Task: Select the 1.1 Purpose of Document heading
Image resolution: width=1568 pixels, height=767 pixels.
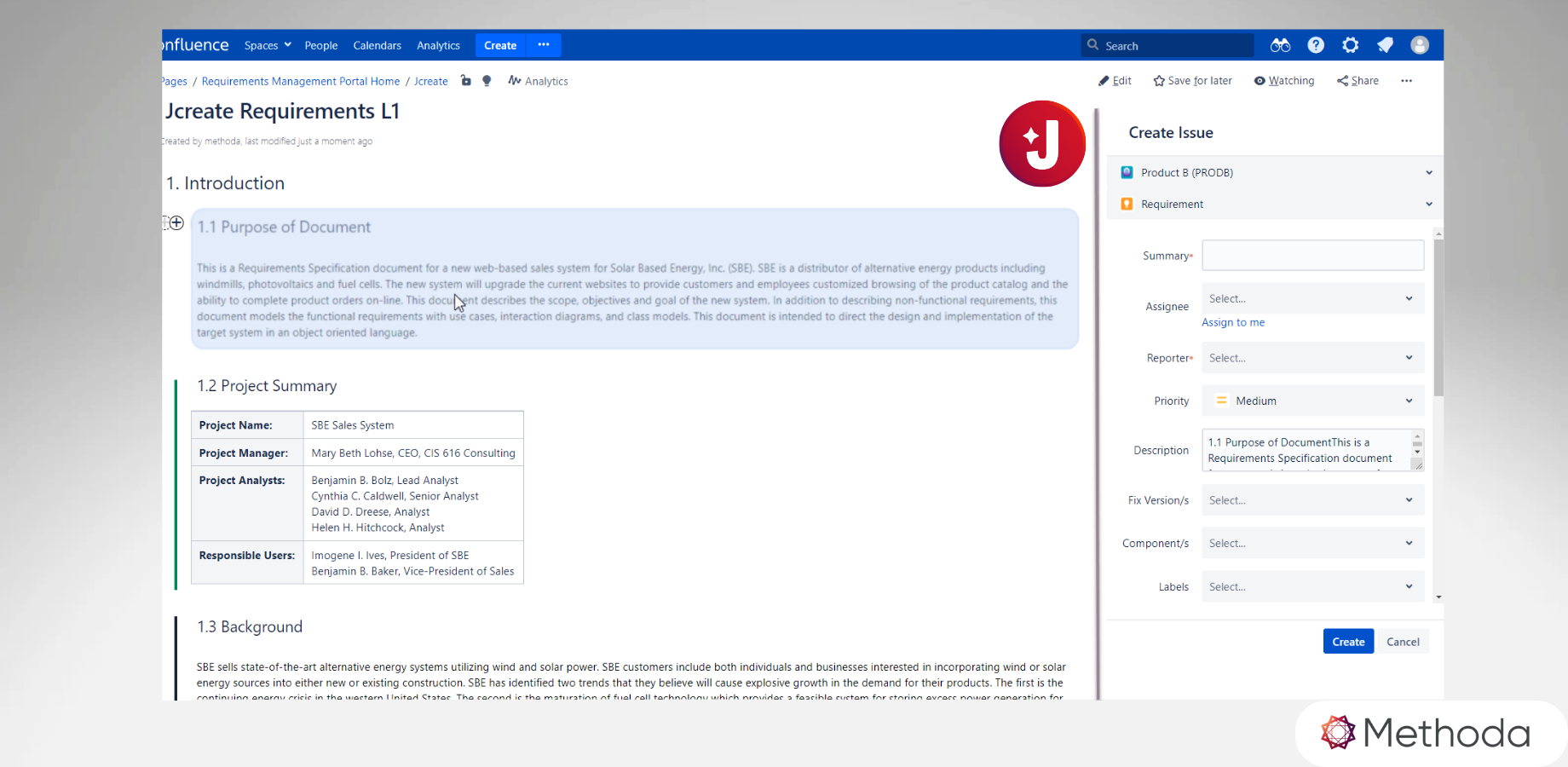Action: (x=284, y=227)
